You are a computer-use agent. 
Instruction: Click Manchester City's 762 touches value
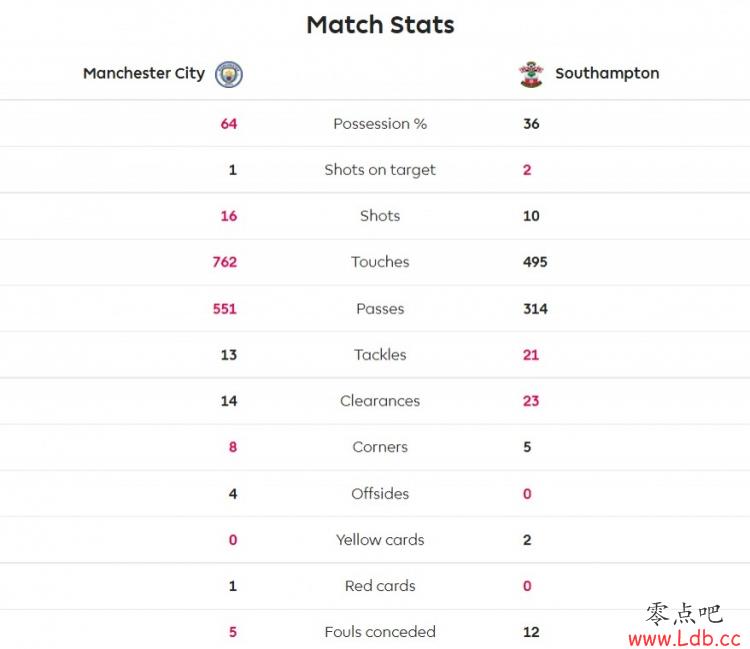tap(225, 262)
